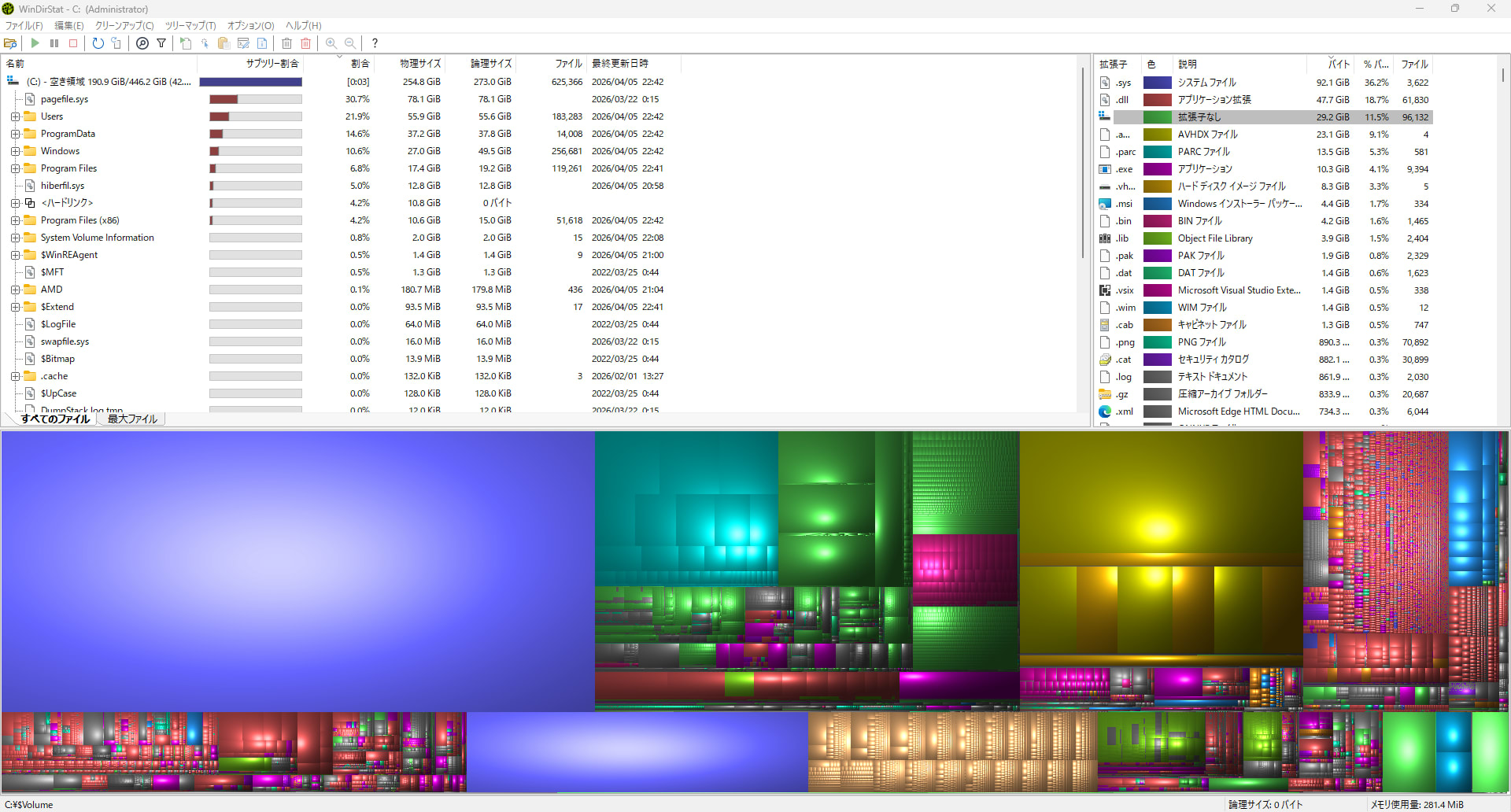The height and width of the screenshot is (812, 1511).
Task: Expand the Users folder tree node
Action: pos(15,116)
